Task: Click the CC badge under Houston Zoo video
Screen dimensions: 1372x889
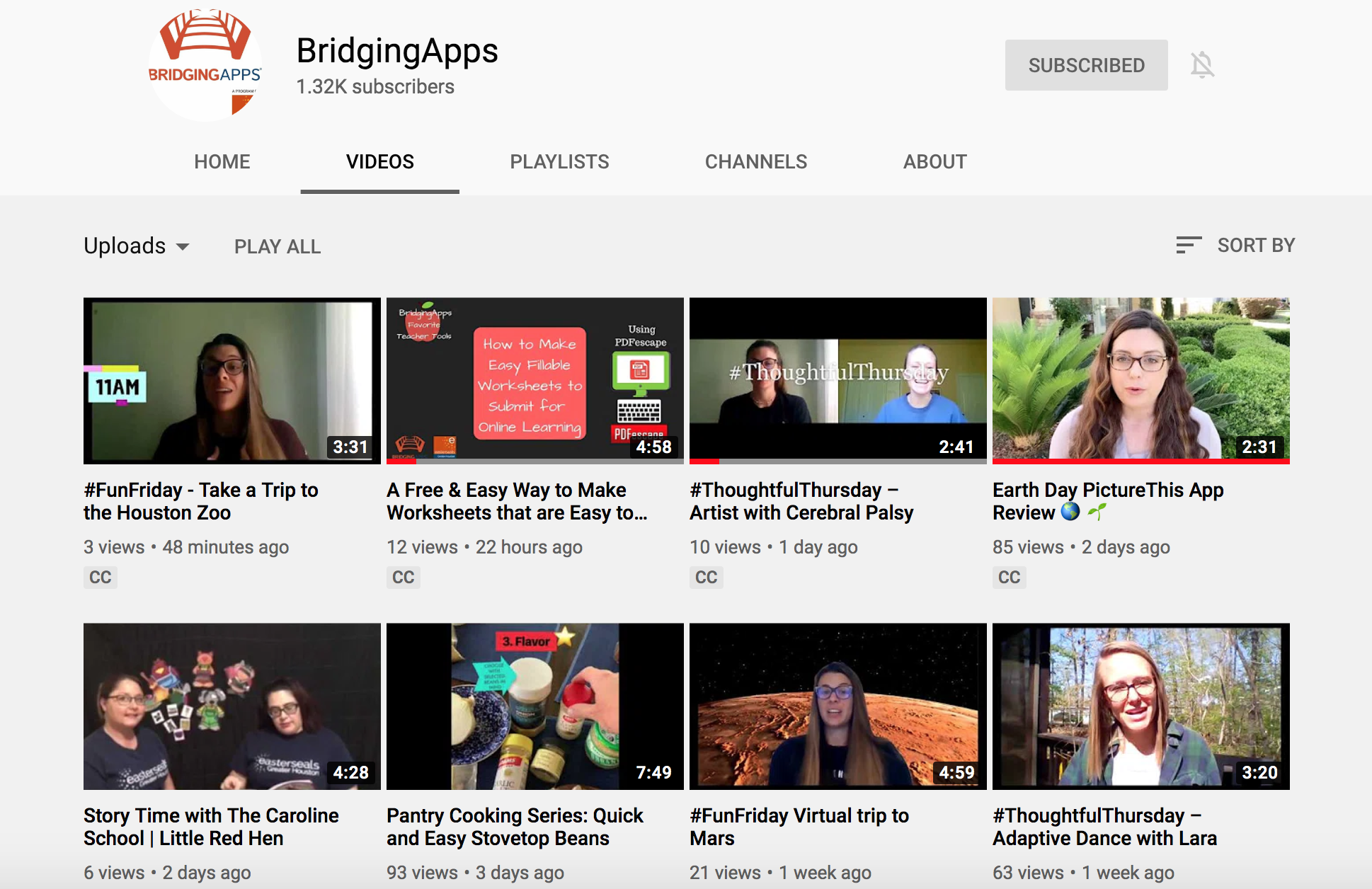Action: (x=101, y=578)
